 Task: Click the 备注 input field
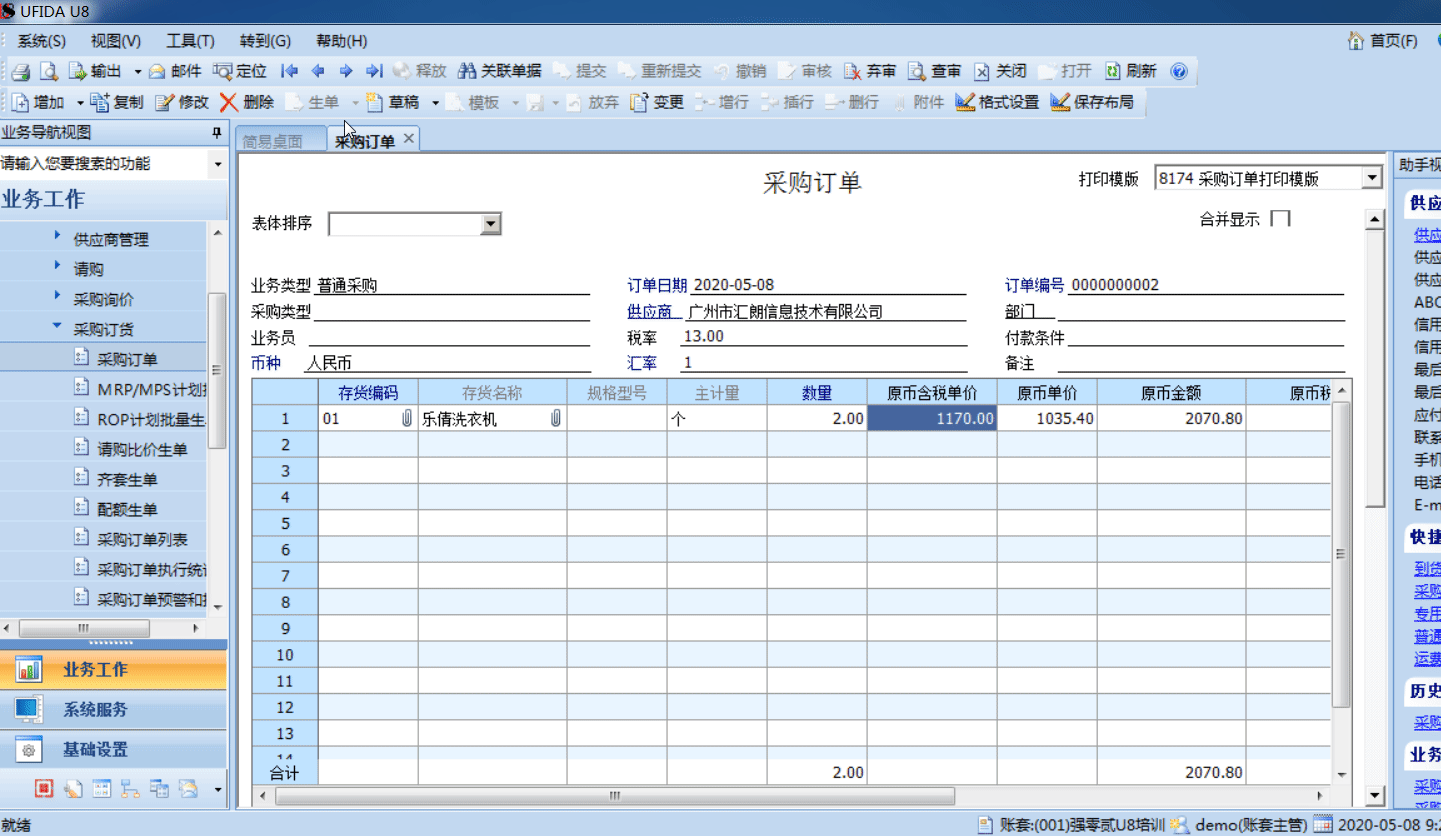point(1201,364)
